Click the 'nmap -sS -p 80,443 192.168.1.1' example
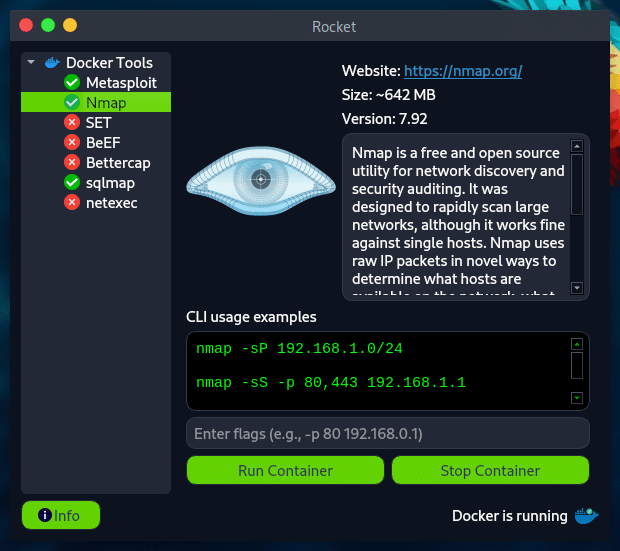 click(331, 382)
